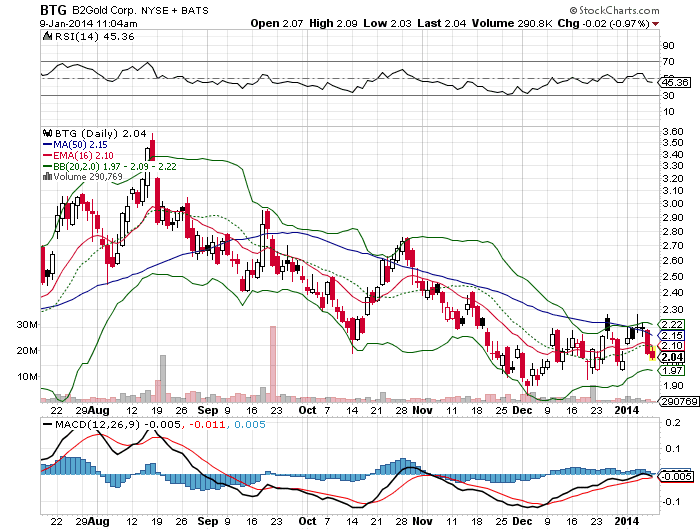Click the Dec label under the price chart
This screenshot has width=700, height=530.
(x=522, y=410)
